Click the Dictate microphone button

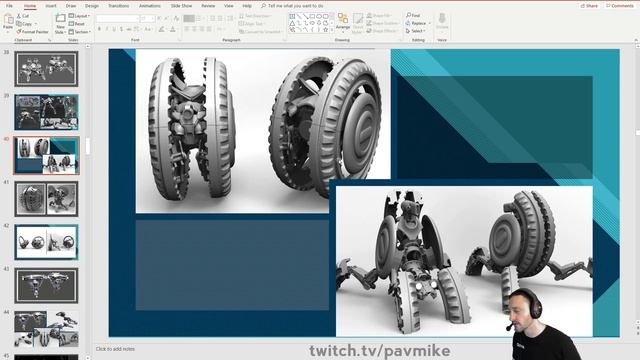[x=442, y=22]
